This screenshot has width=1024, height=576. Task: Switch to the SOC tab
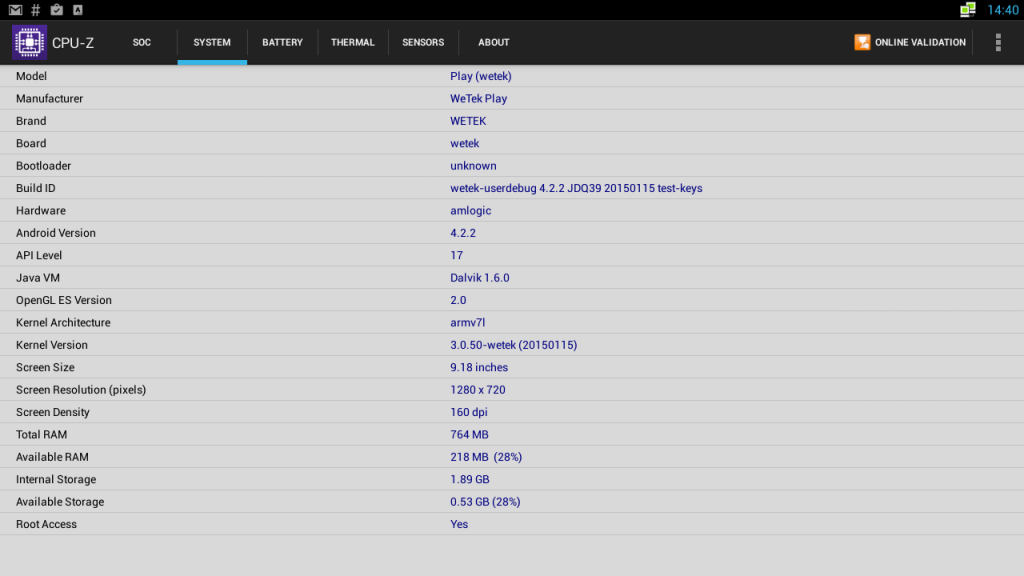[x=142, y=42]
